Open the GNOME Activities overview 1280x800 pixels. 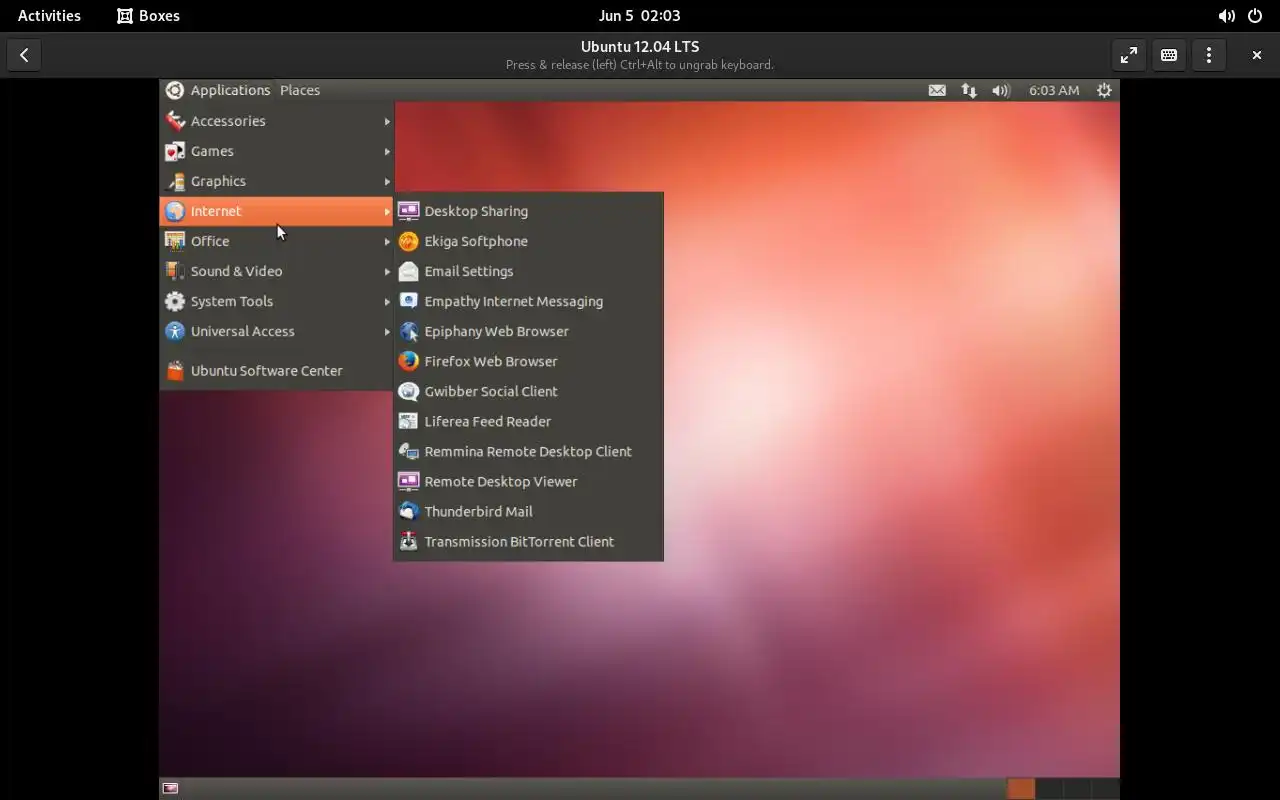49,16
